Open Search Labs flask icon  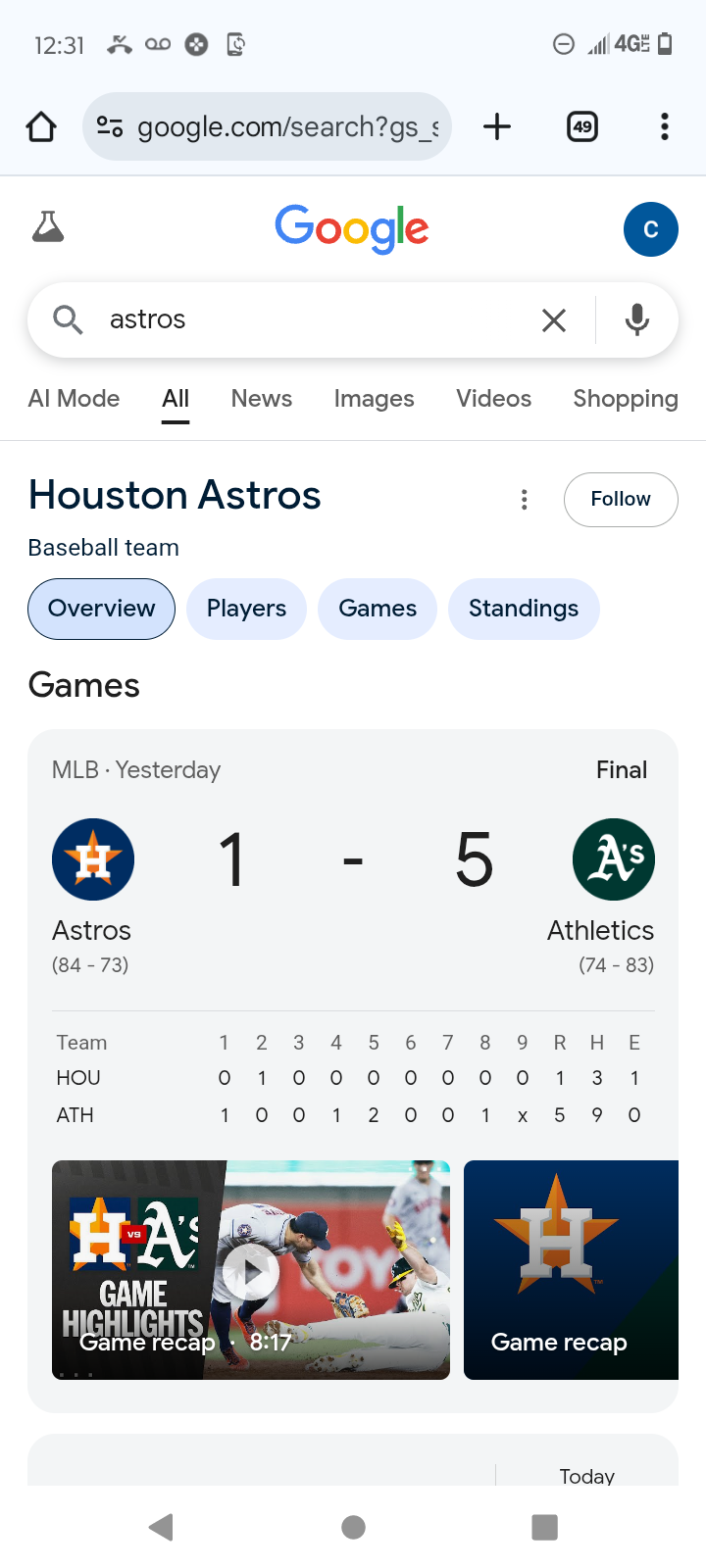click(x=48, y=227)
